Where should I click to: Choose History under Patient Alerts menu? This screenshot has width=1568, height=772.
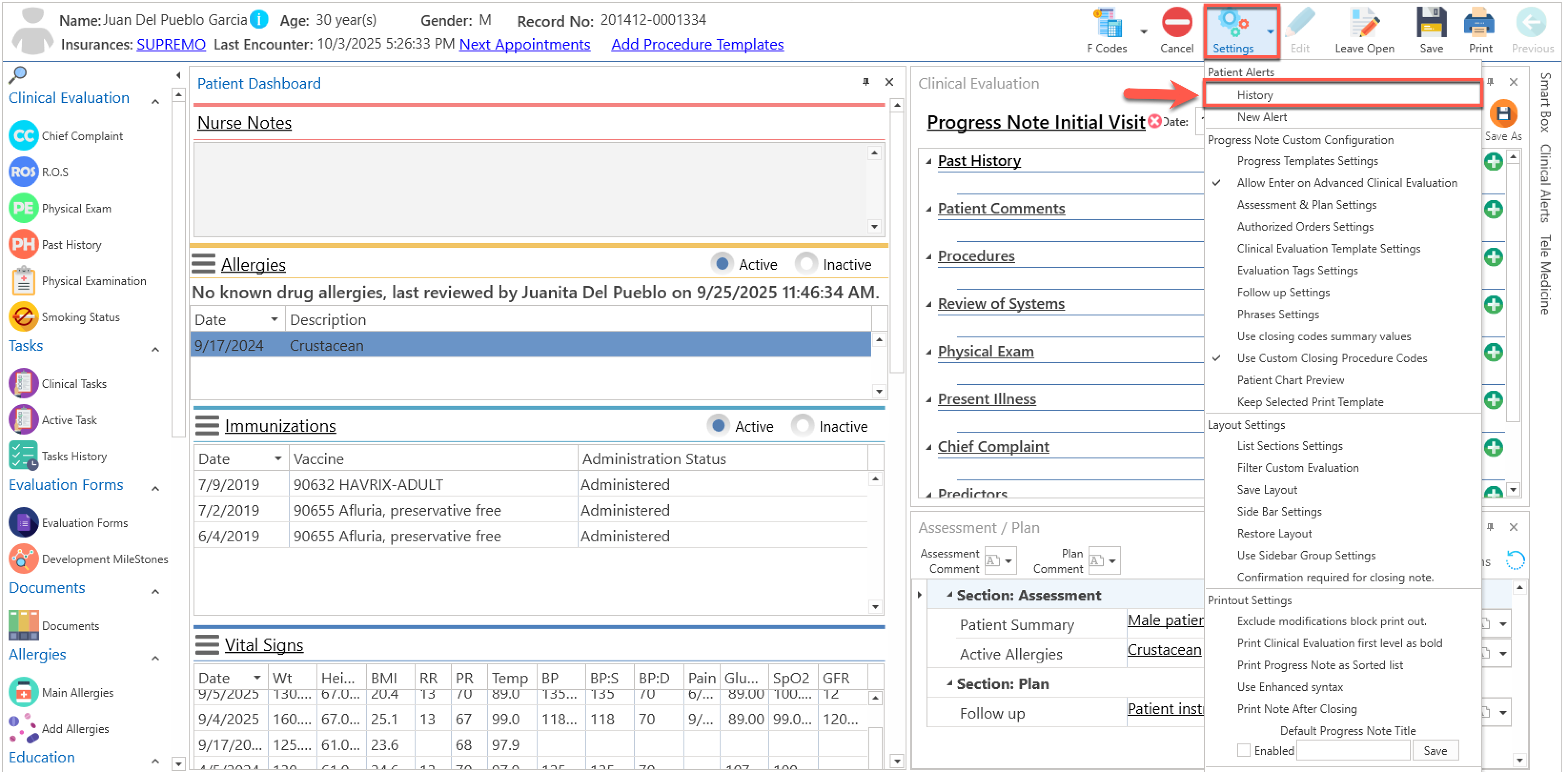tap(1254, 95)
